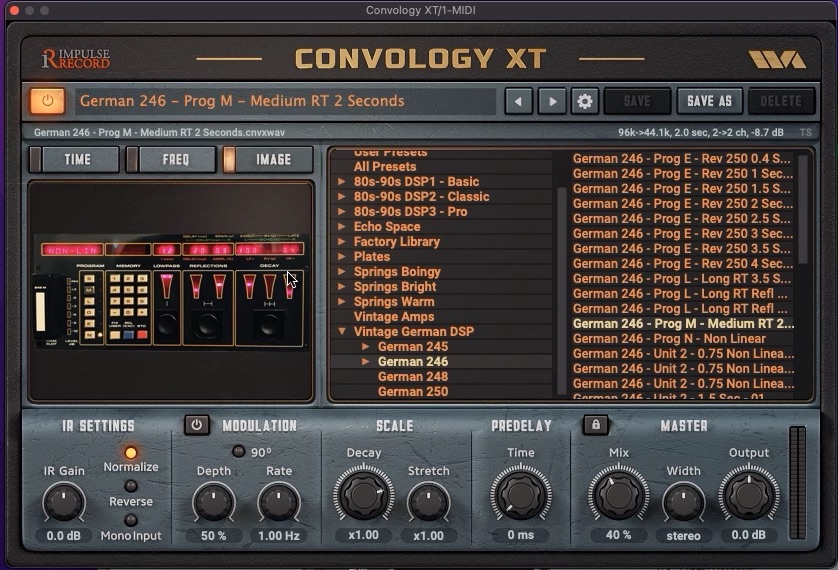Open settings gear icon
This screenshot has height=570, width=838.
[x=584, y=101]
